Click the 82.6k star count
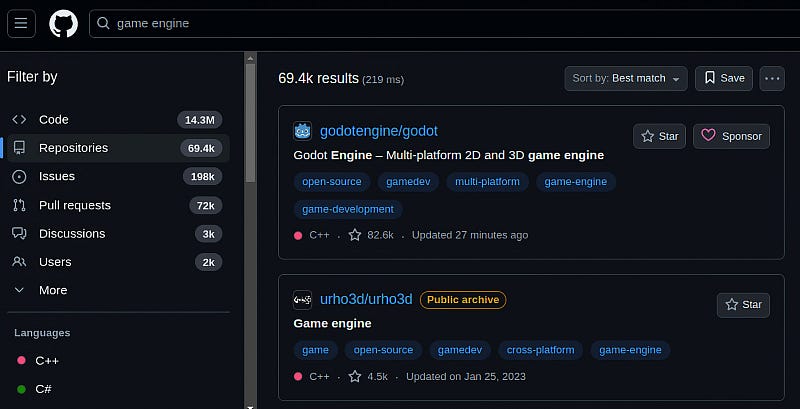The width and height of the screenshot is (800, 409). coord(381,235)
